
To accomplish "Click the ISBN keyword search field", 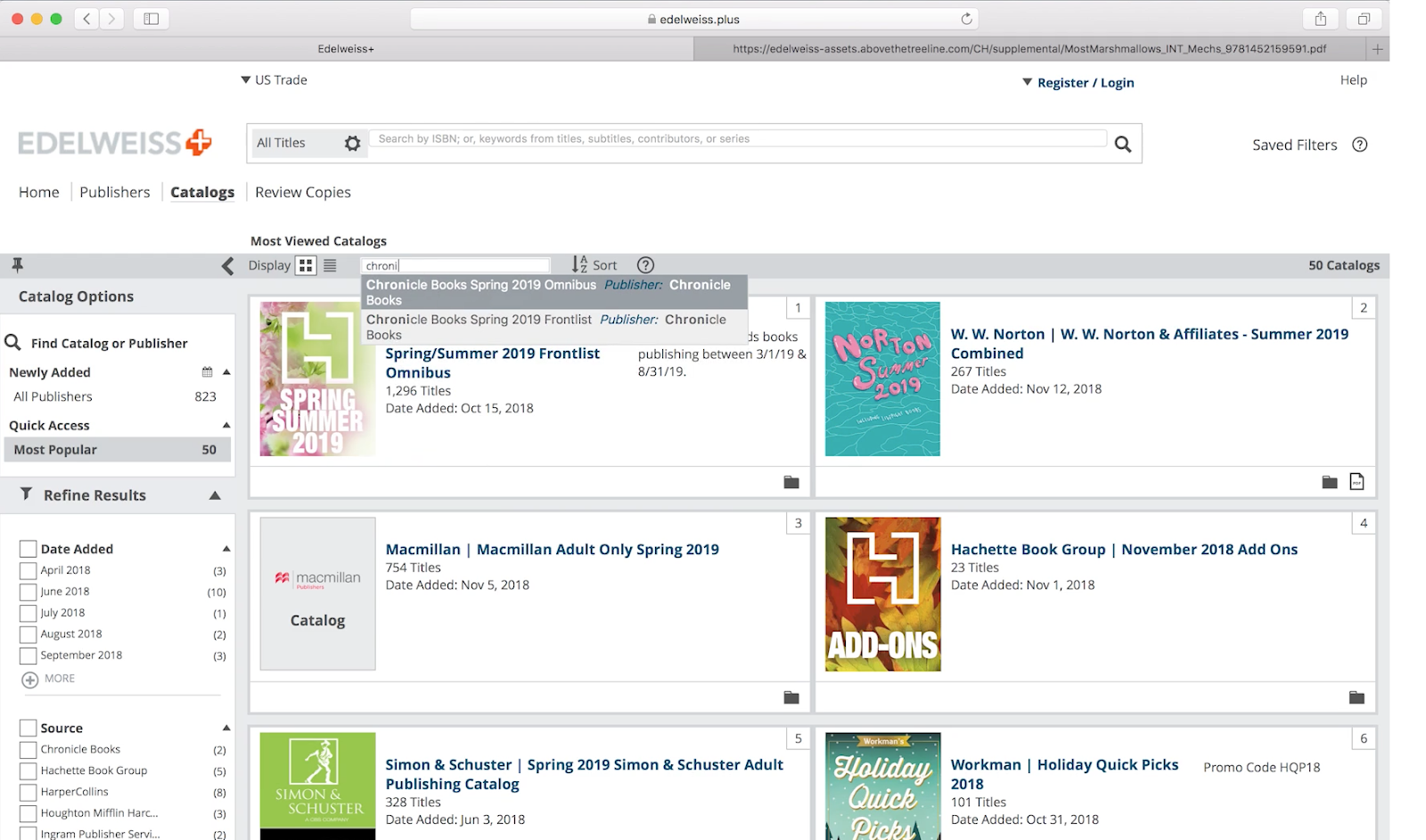I will 739,139.
